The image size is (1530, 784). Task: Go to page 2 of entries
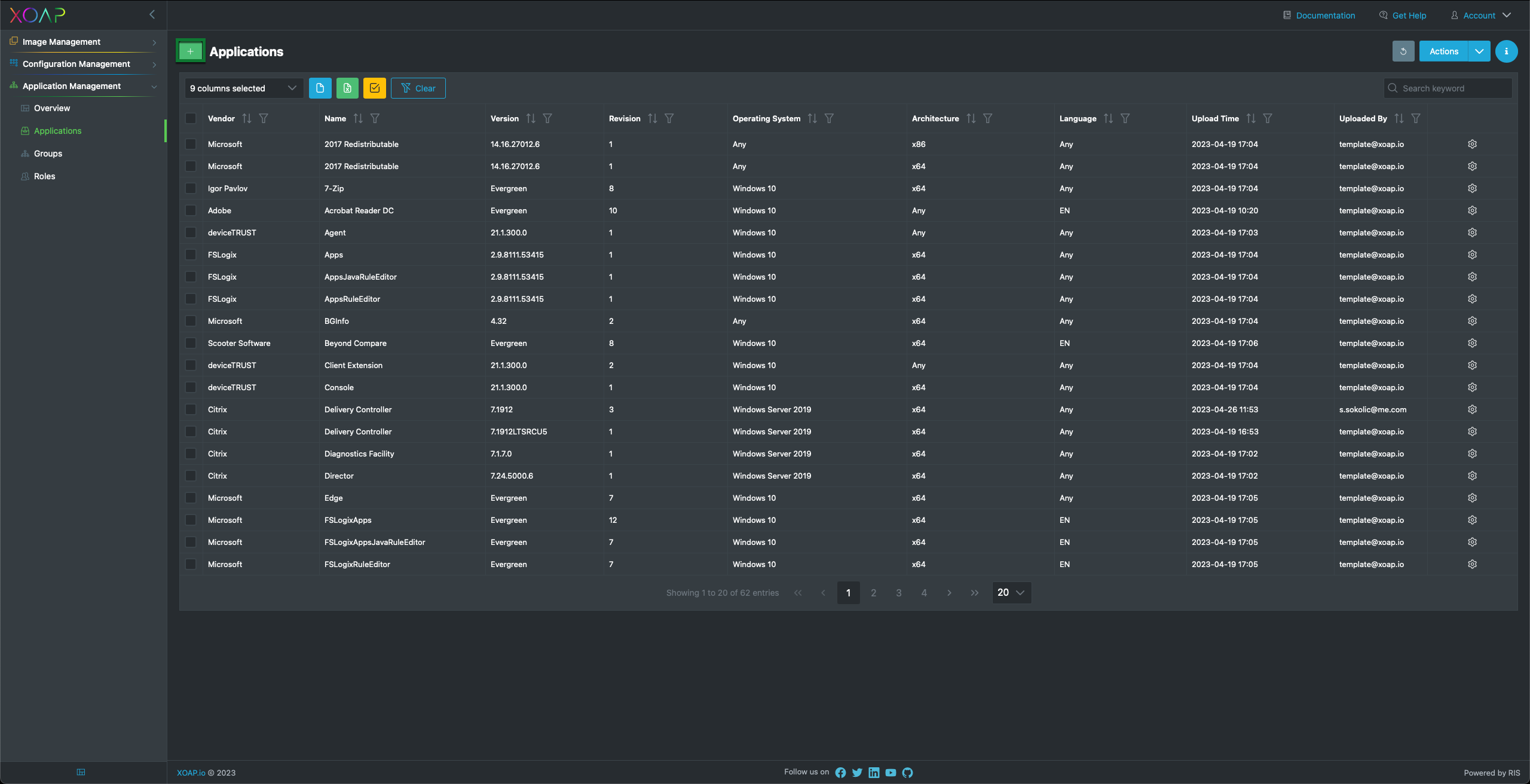[873, 593]
